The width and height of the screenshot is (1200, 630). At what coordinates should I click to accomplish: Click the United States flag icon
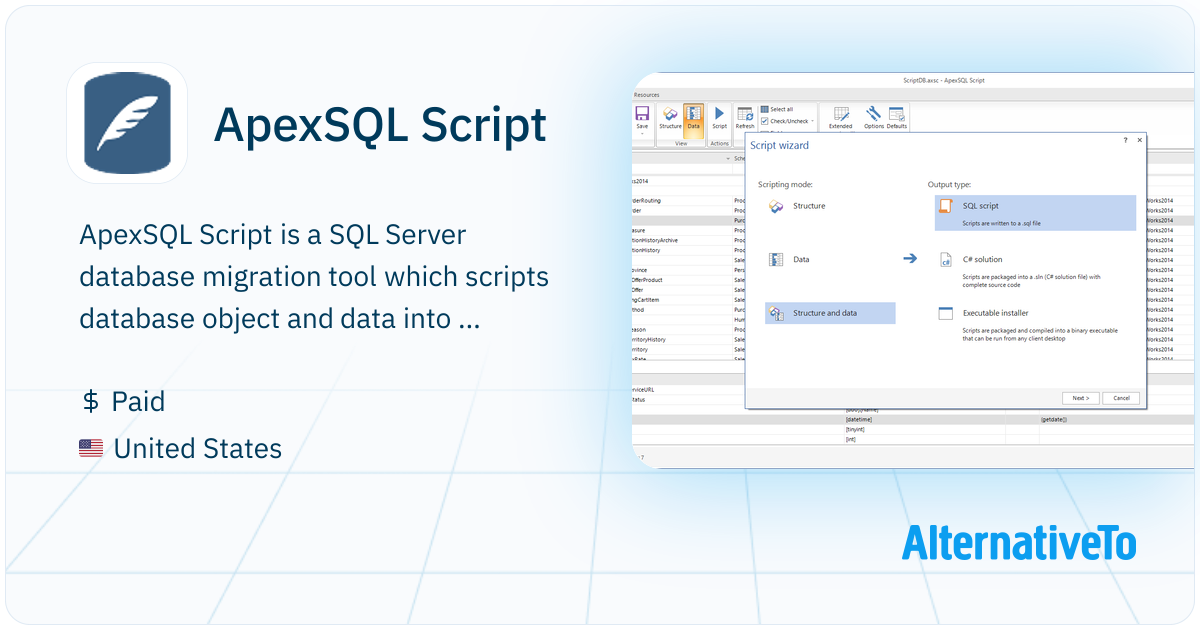pyautogui.click(x=91, y=449)
